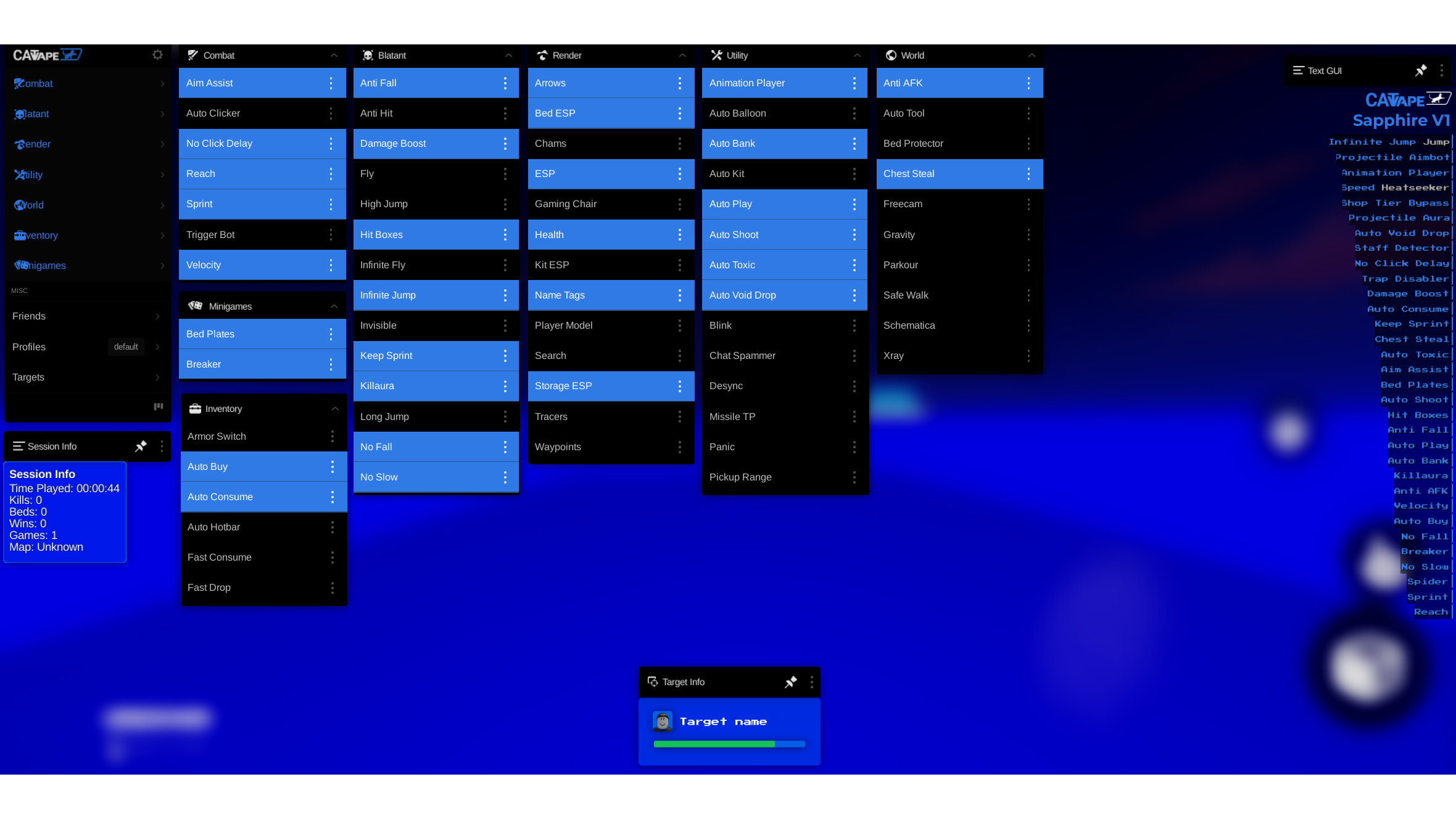
Task: Click target health bar
Action: click(729, 744)
